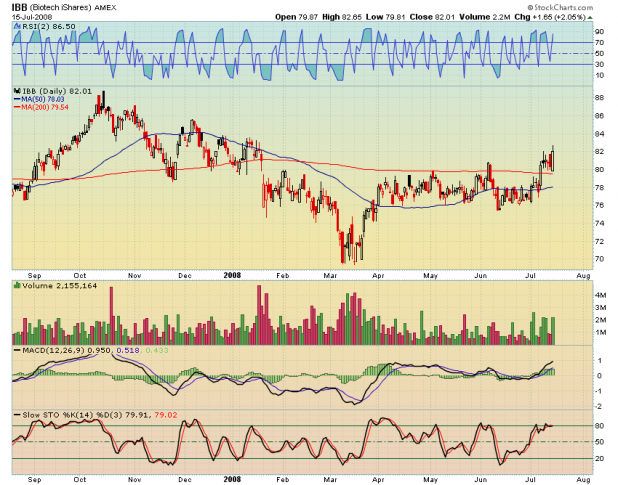Click the 1M volume axis label

click(x=600, y=333)
